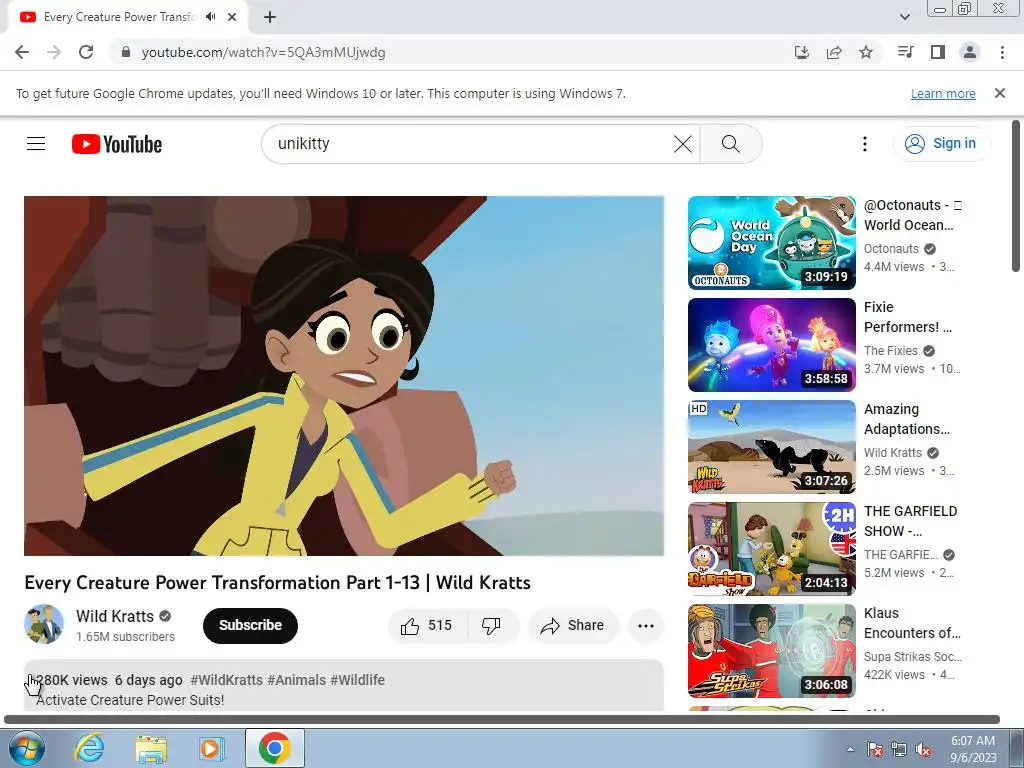The image size is (1024, 768).
Task: Open the Chrome profile icon
Action: tap(970, 52)
